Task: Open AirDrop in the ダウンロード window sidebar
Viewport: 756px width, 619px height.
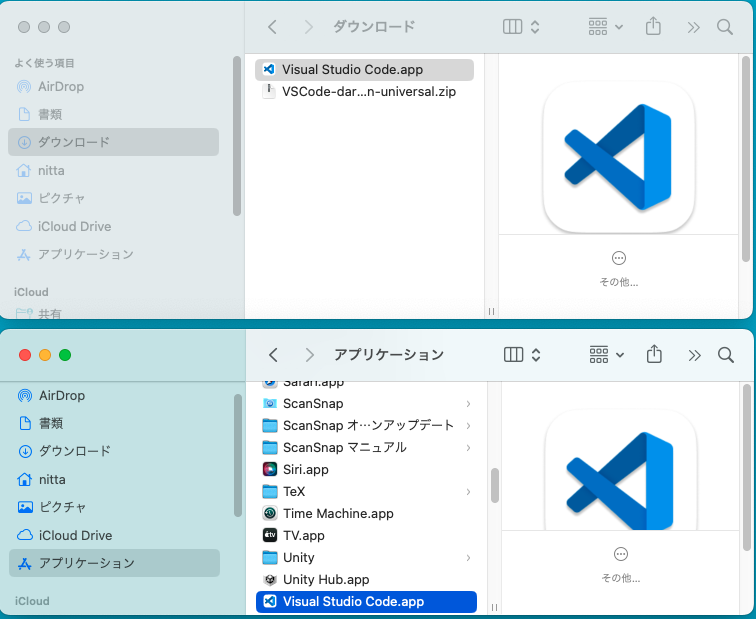Action: coord(60,86)
